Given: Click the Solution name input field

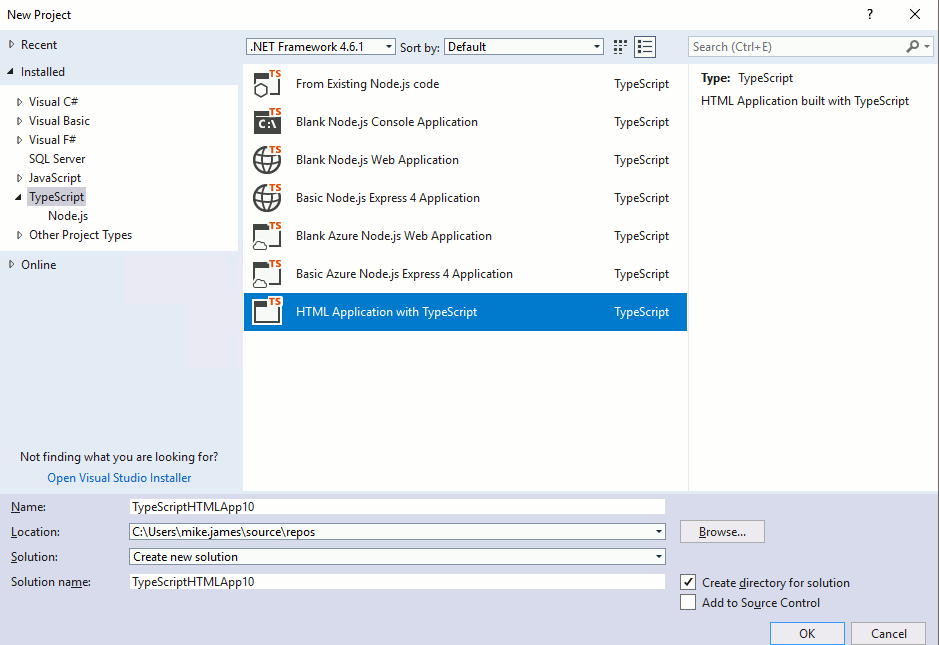Looking at the screenshot, I should [x=397, y=582].
